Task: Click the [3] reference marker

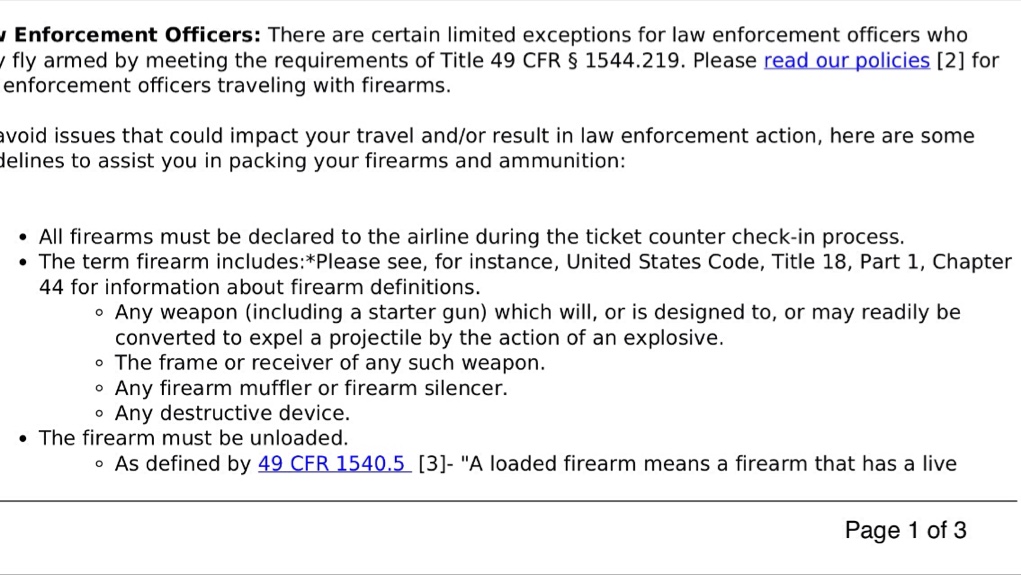Action: [x=432, y=464]
